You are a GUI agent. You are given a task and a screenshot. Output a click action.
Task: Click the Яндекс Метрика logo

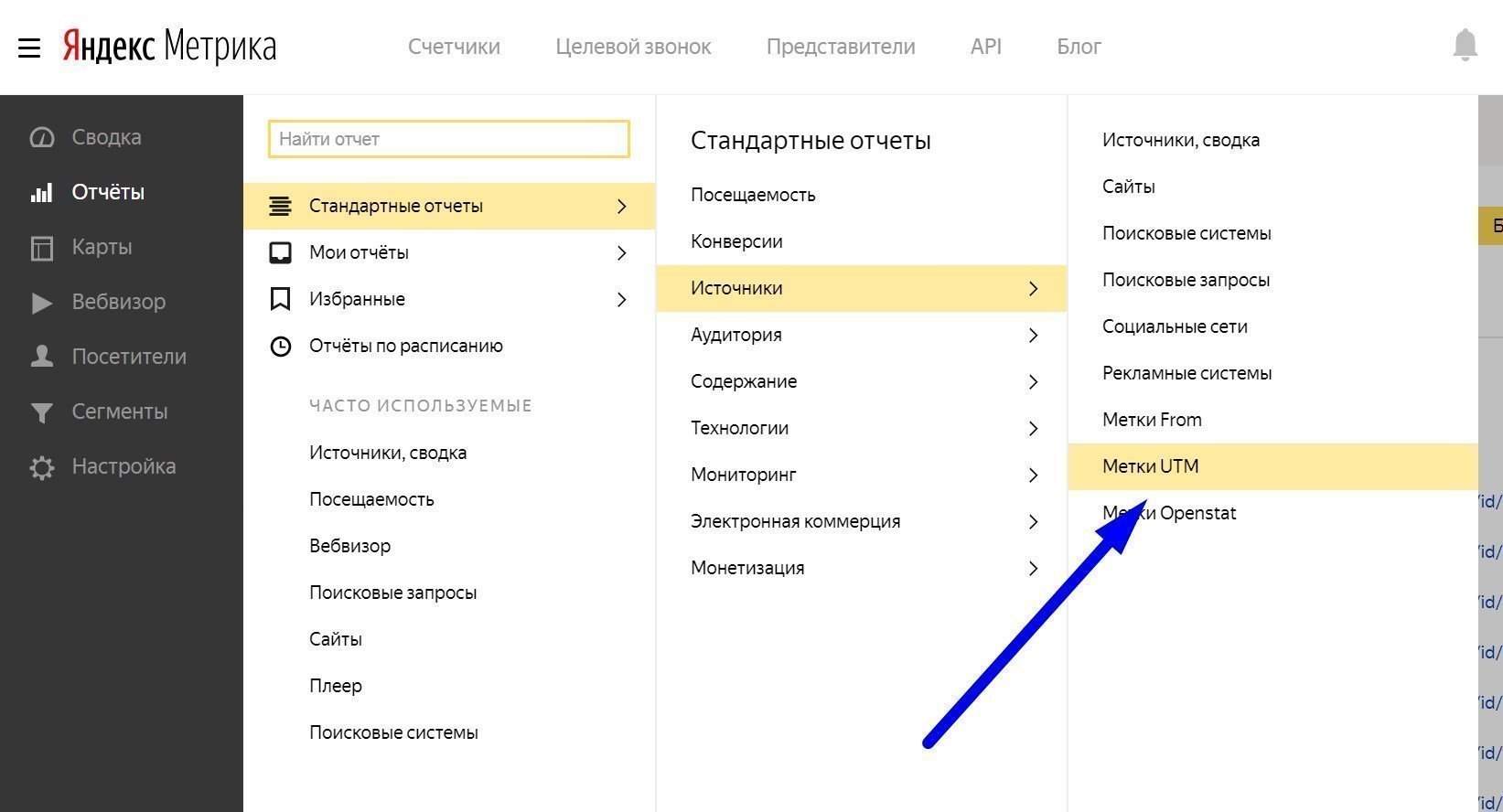point(169,47)
